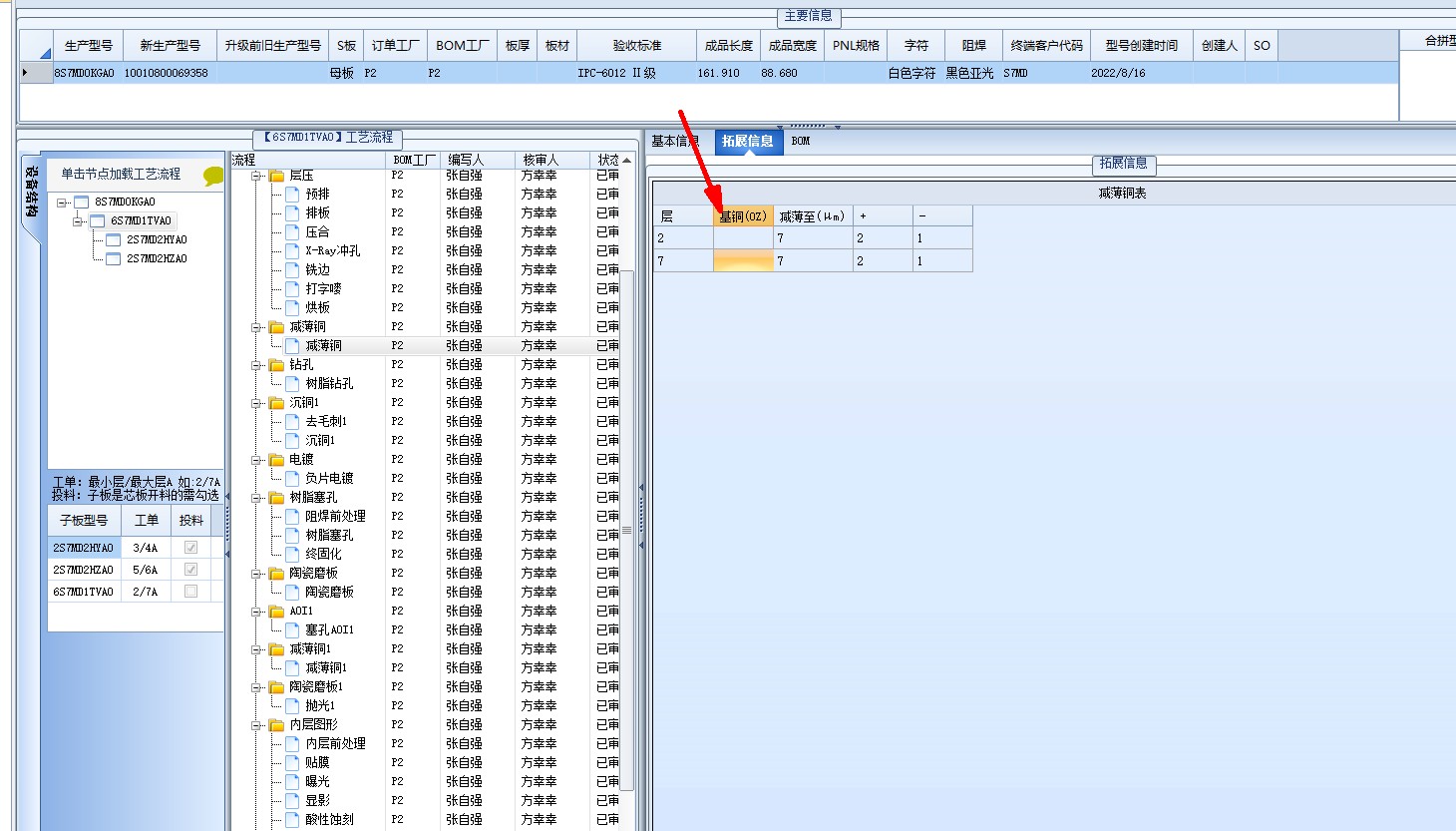The height and width of the screenshot is (831, 1456).
Task: Click the 内层图形 folder icon
Action: (276, 724)
